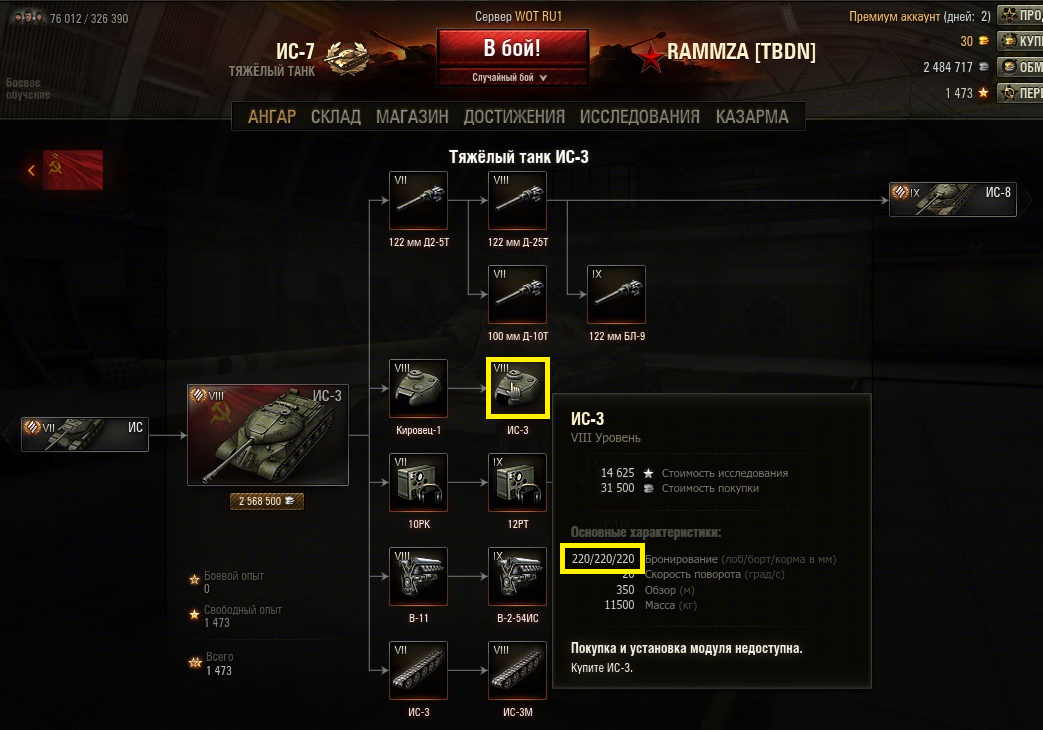Open the КАЗАРМА tab
Viewport: 1043px width, 730px height.
pyautogui.click(x=752, y=116)
